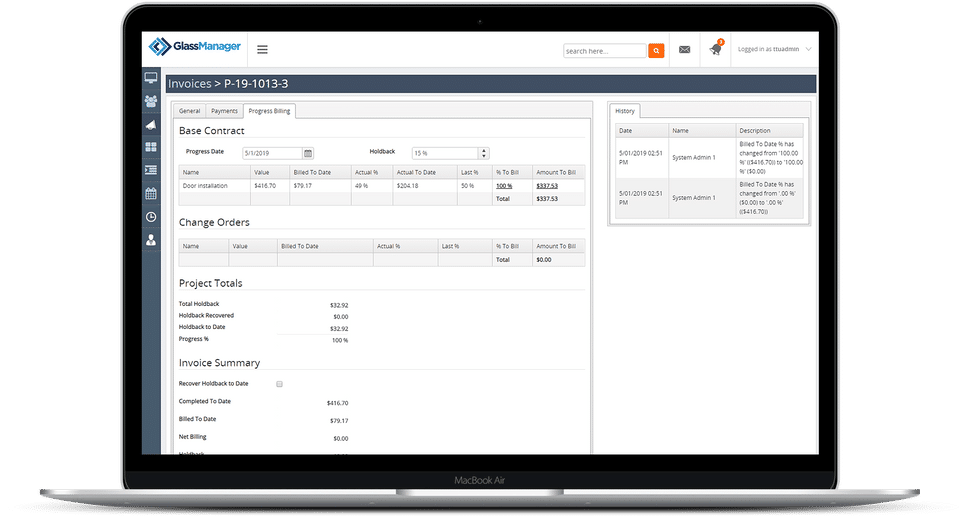Open the grid tiles sidebar icon
Viewport: 960px width, 516px height.
point(151,147)
